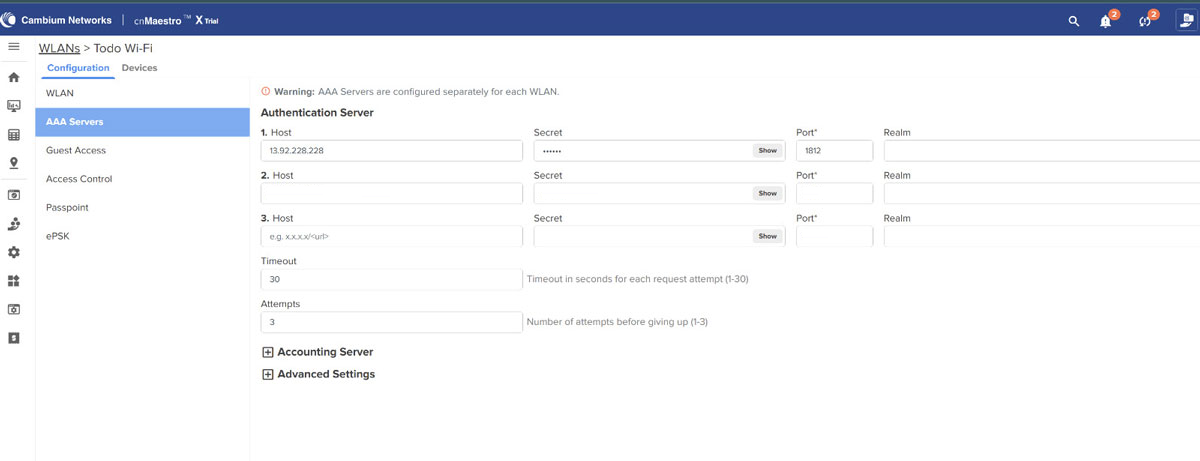Viewport: 1200px width, 461px height.
Task: Open the ePSK settings page
Action: point(58,236)
